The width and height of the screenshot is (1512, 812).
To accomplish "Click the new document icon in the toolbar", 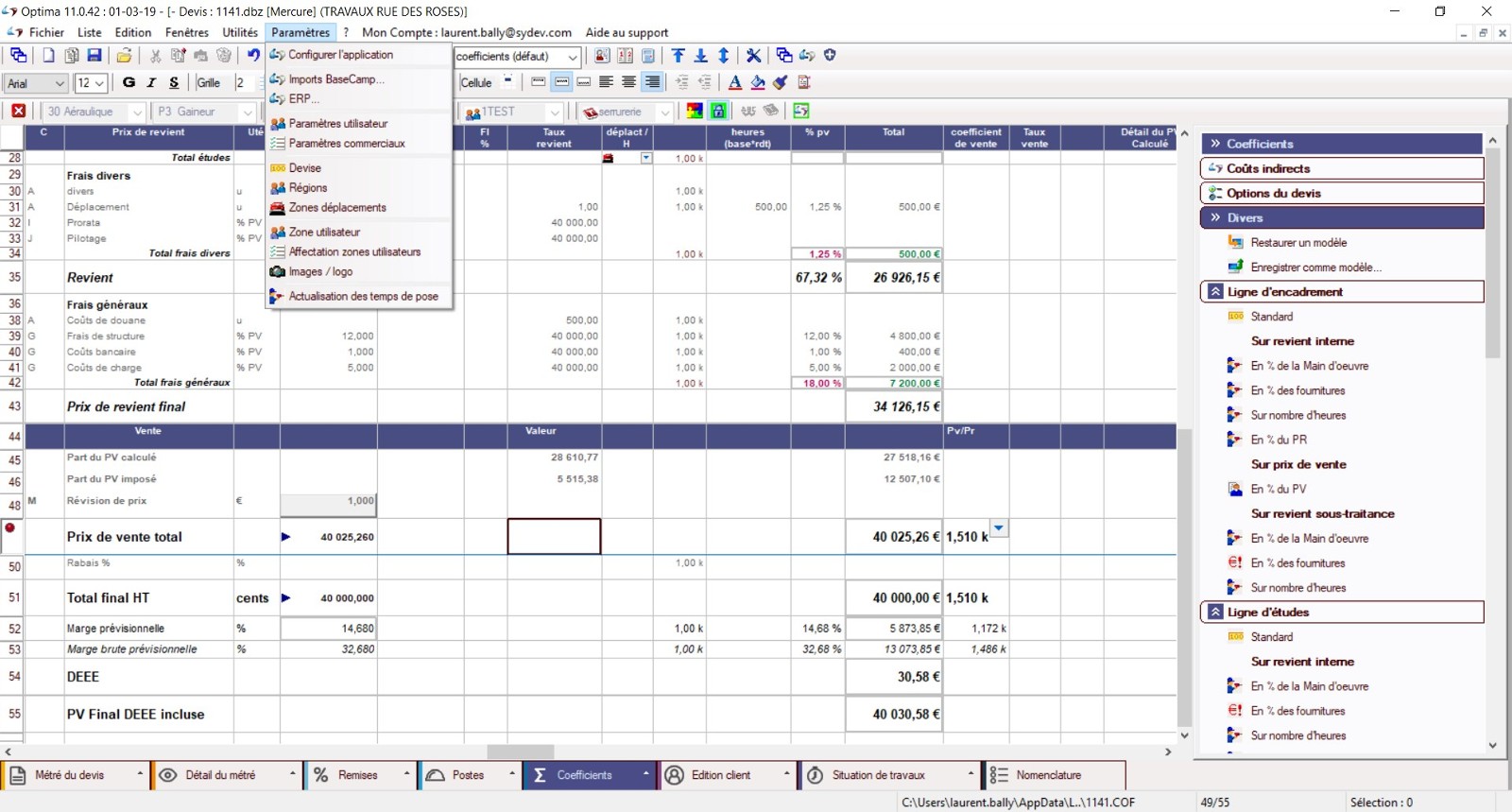I will (x=48, y=56).
